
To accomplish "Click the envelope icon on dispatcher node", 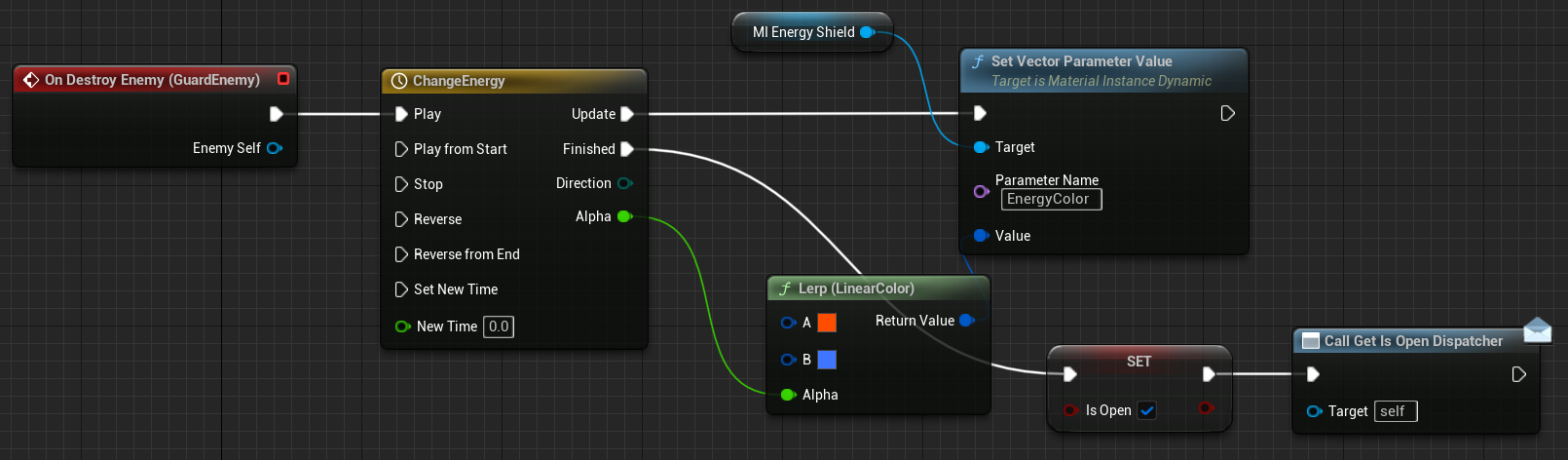I will tap(1537, 330).
